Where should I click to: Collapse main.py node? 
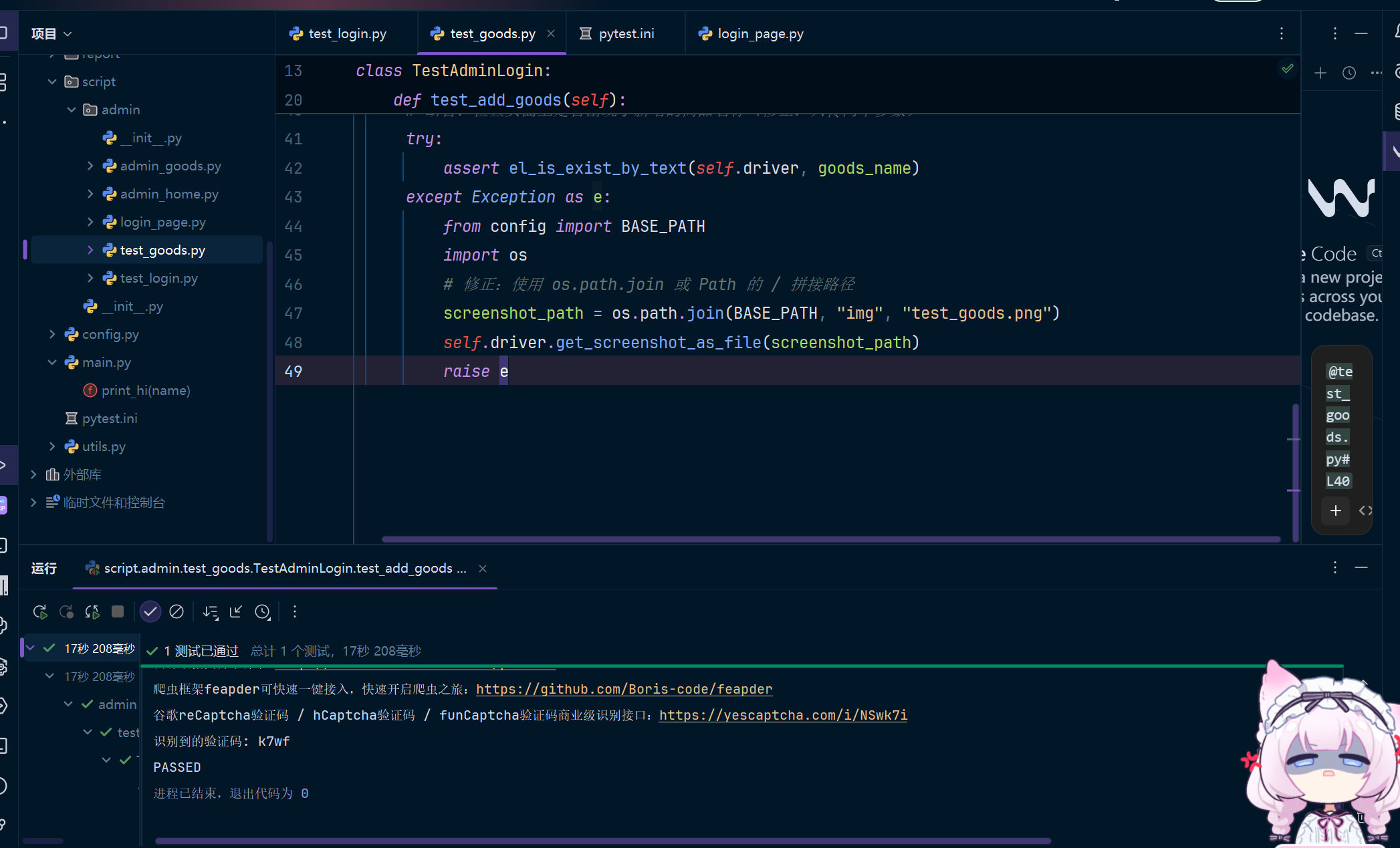click(x=52, y=362)
